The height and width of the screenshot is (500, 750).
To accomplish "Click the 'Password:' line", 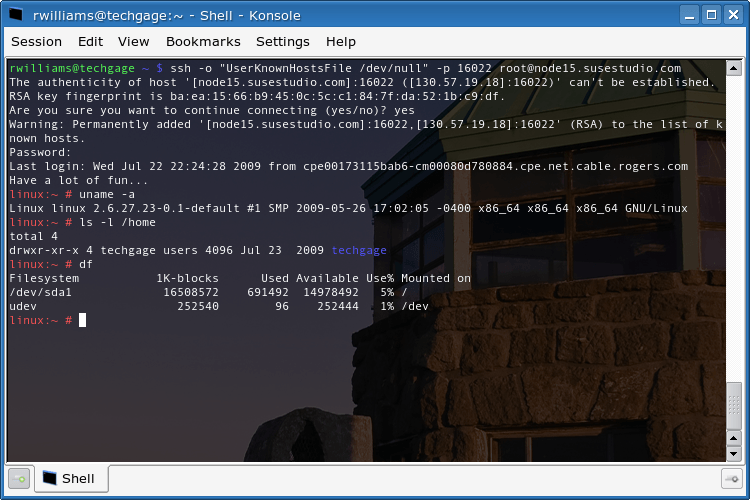I will click(40, 152).
